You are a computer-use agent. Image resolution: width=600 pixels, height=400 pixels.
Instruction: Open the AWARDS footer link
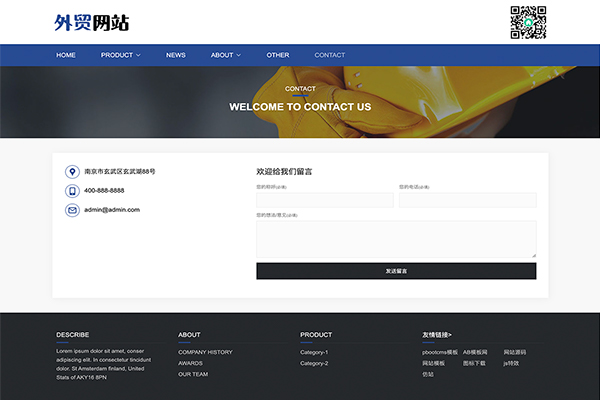[x=190, y=363]
